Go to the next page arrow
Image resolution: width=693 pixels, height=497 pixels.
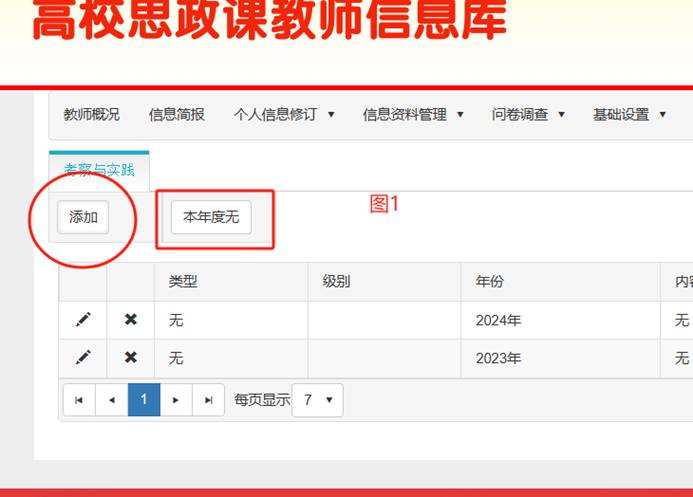[176, 400]
